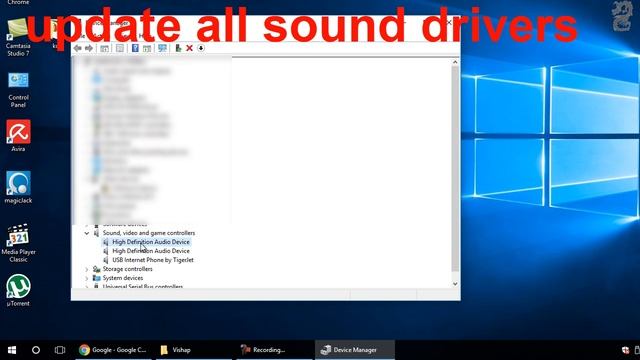Expand the System devices node
Image resolution: width=640 pixels, height=360 pixels.
tap(87, 278)
